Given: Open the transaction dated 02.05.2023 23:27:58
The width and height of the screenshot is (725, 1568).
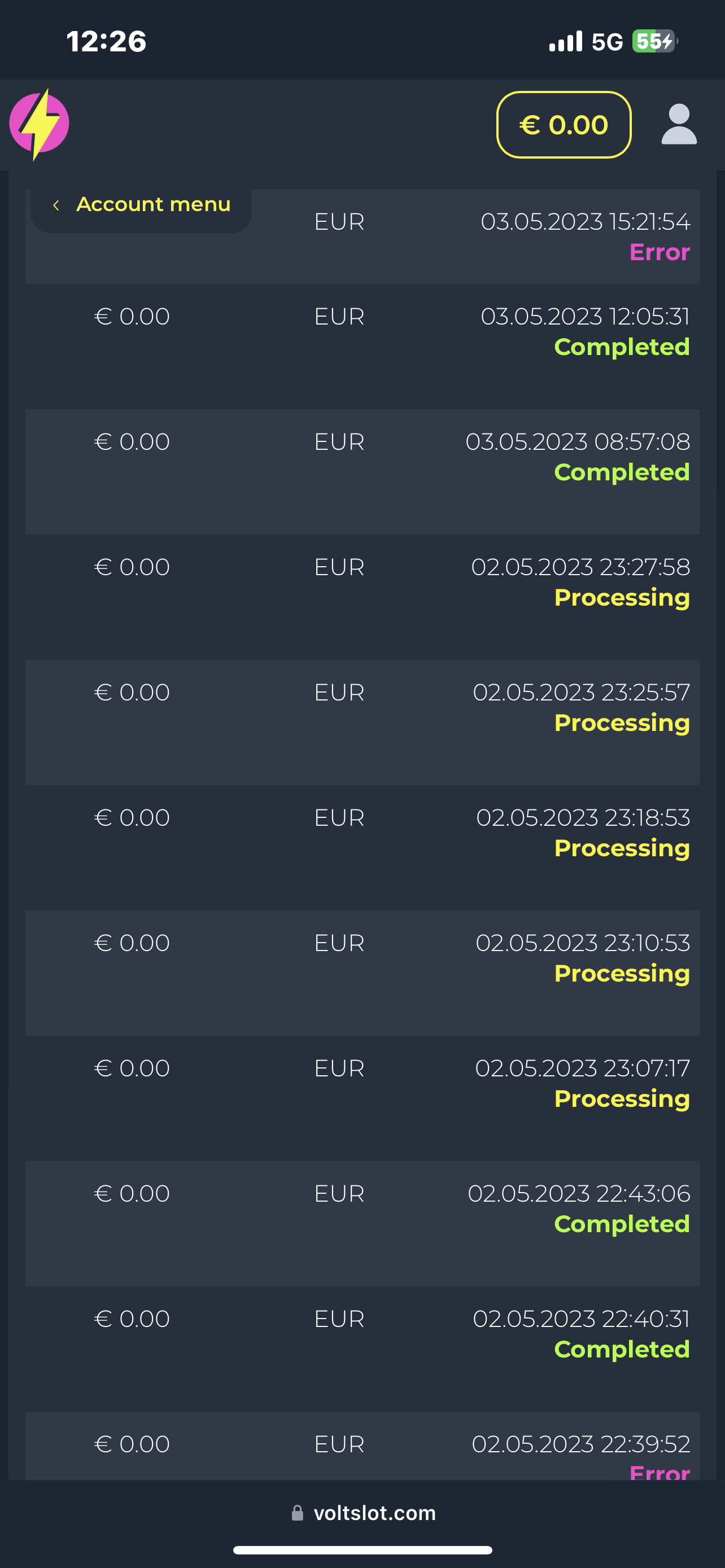Looking at the screenshot, I should (580, 567).
